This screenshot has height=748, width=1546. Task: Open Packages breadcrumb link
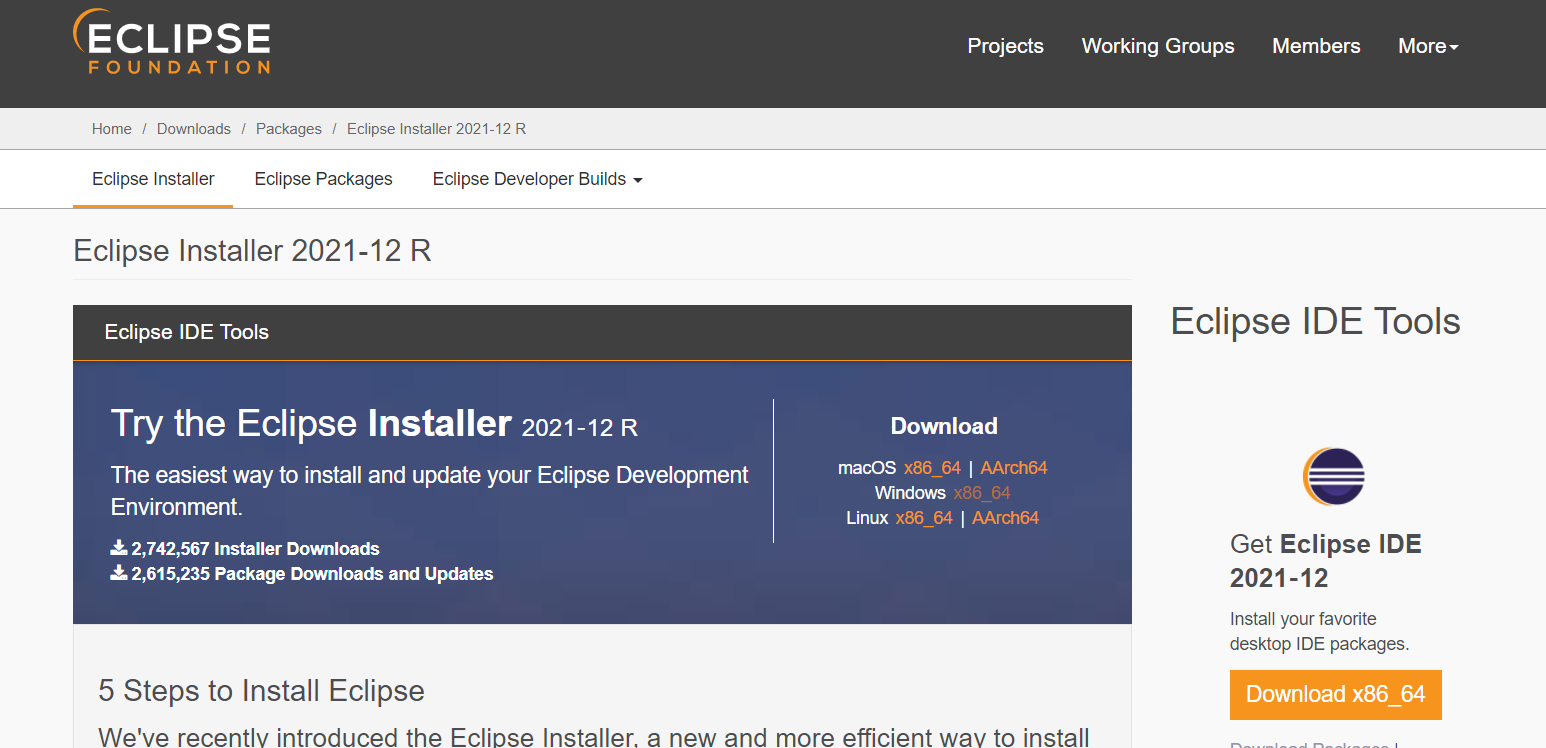289,129
